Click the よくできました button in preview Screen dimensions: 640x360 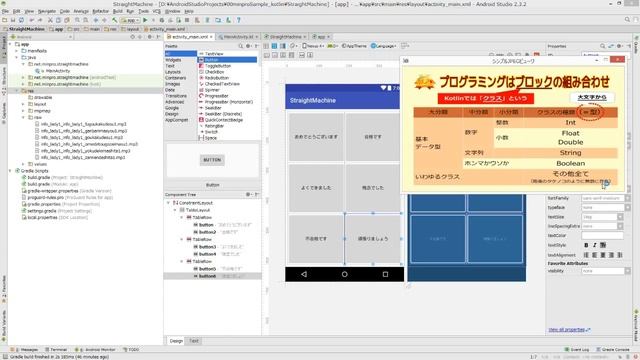pyautogui.click(x=316, y=188)
